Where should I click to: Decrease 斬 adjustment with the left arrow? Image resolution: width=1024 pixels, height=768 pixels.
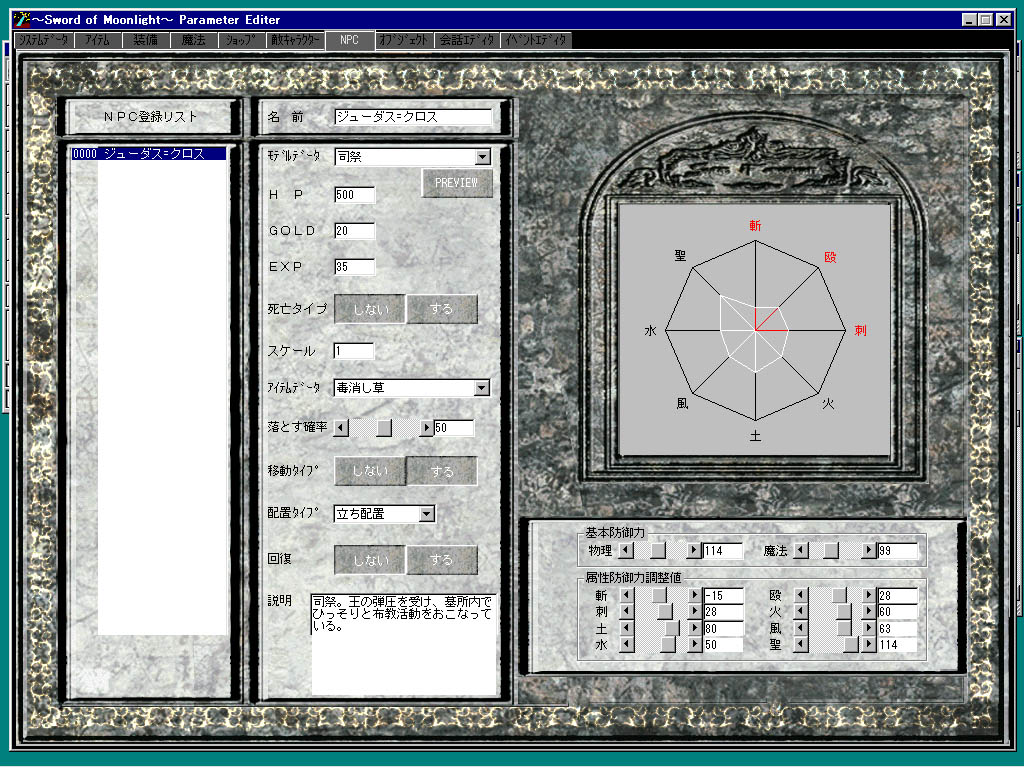[x=626, y=596]
